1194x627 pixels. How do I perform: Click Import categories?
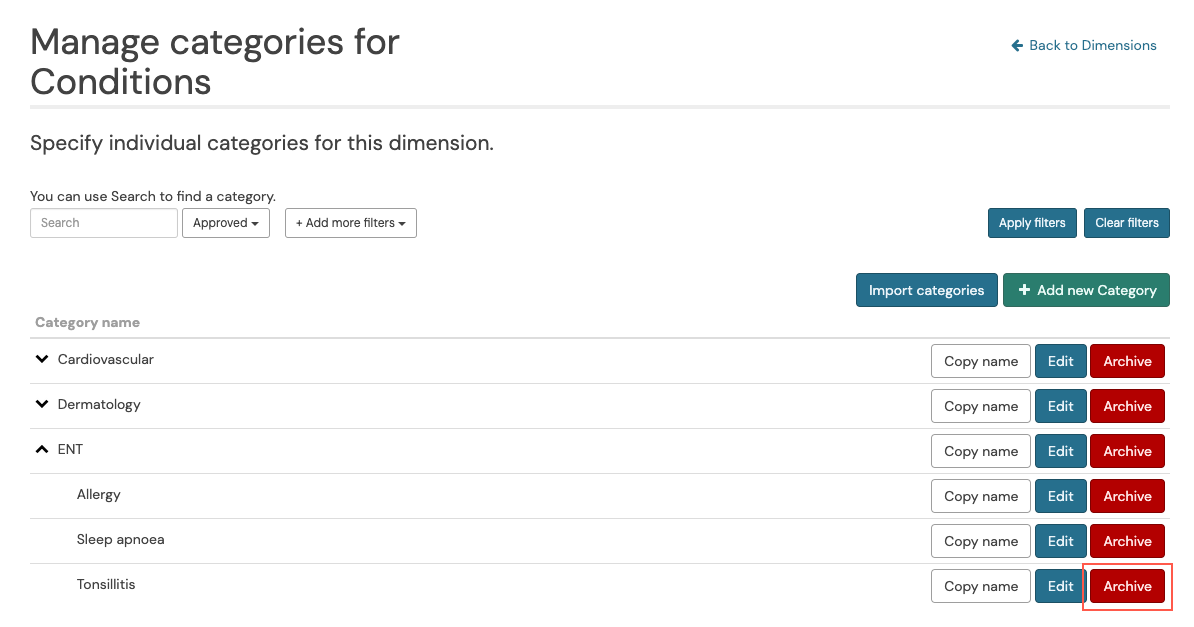[926, 290]
